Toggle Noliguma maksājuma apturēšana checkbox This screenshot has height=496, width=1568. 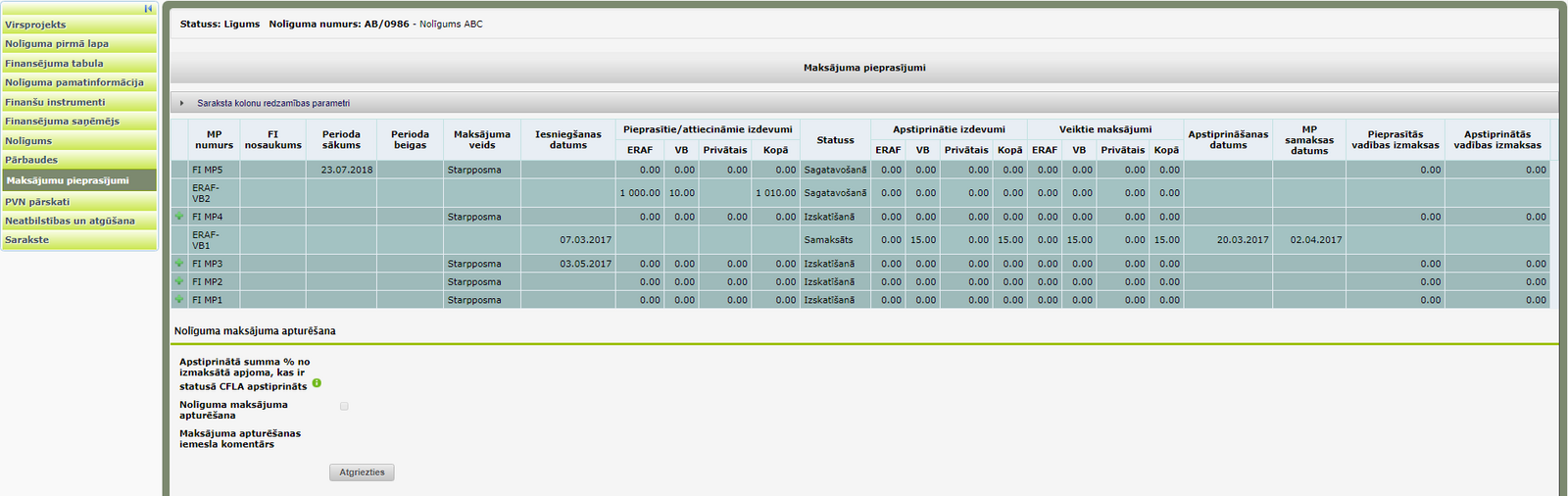pyautogui.click(x=344, y=406)
